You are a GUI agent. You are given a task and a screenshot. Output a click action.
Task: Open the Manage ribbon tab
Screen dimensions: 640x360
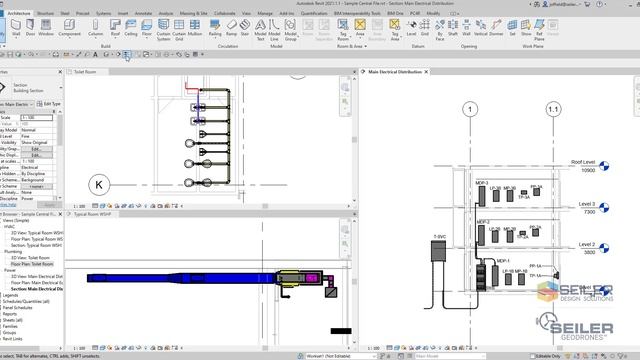click(x=265, y=13)
